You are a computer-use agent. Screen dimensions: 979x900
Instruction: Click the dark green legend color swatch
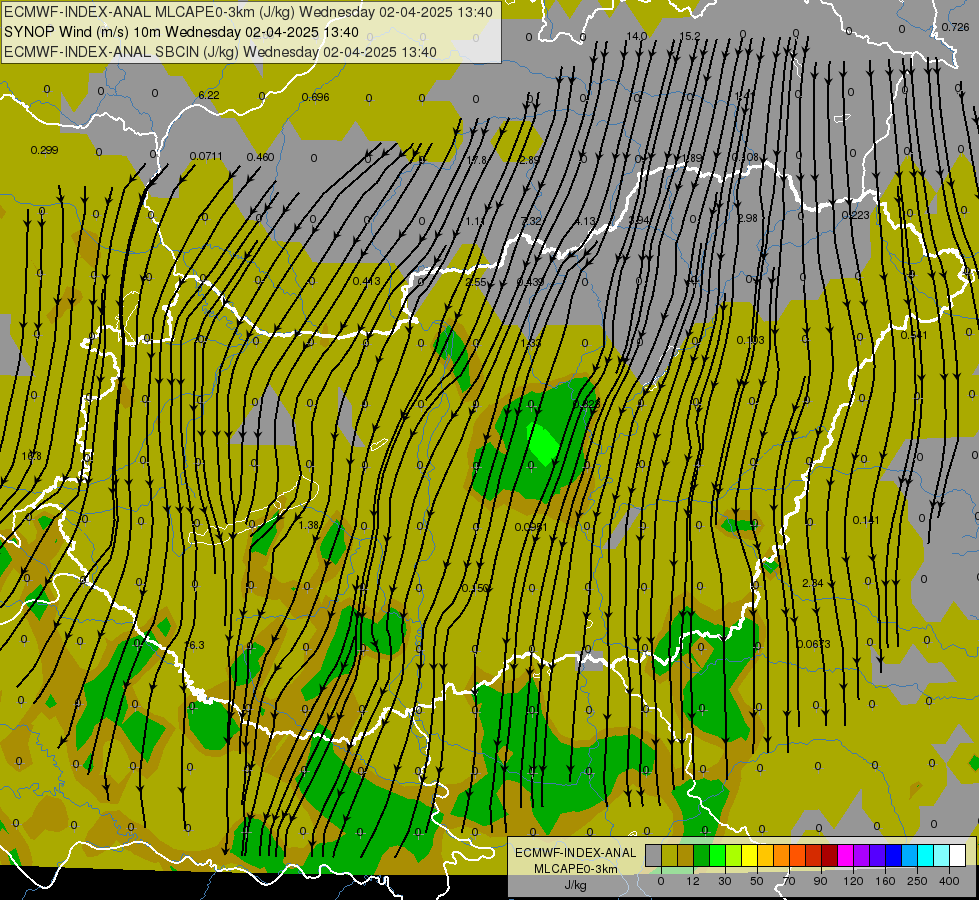702,855
